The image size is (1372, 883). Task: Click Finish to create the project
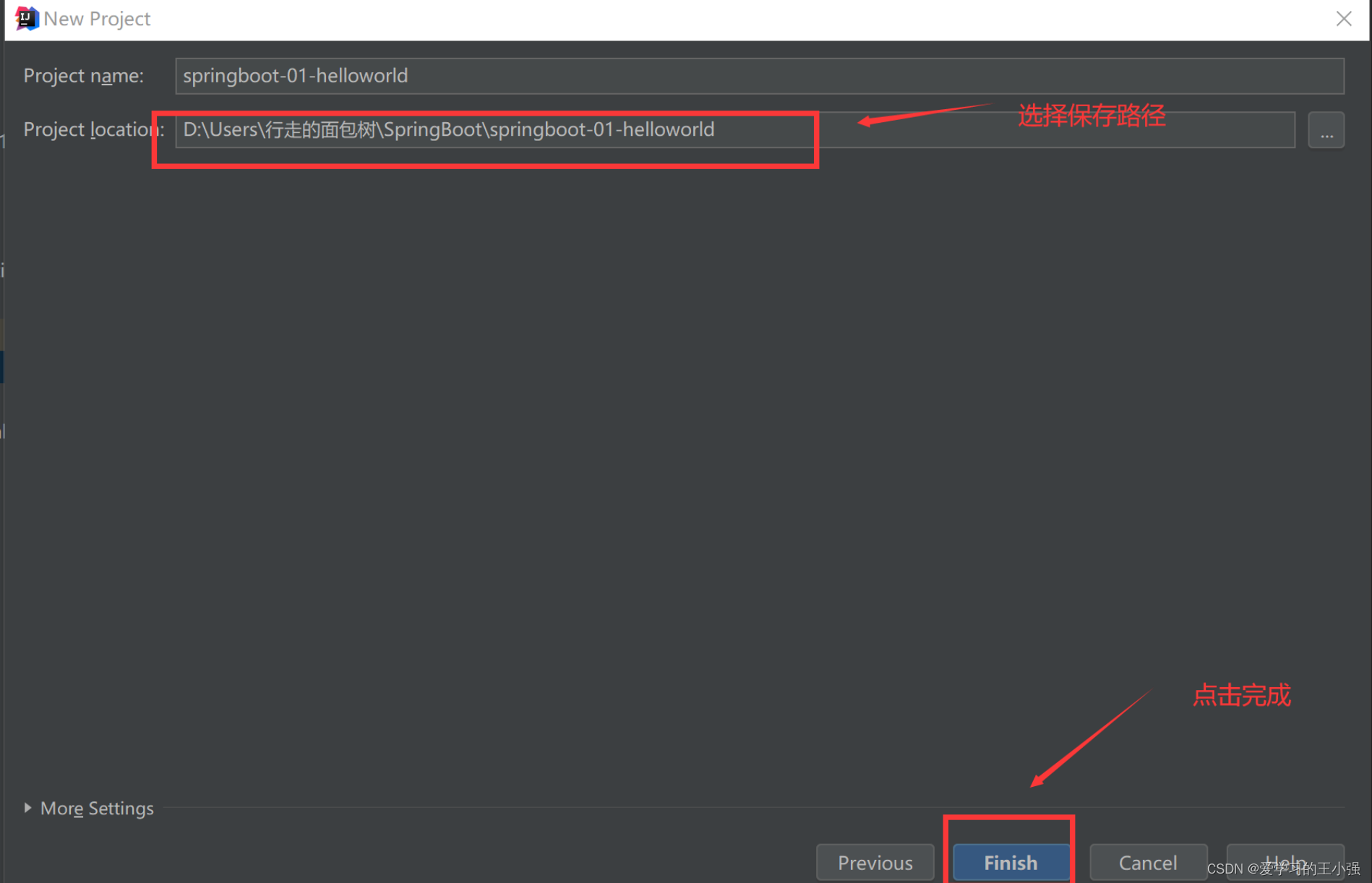(1011, 862)
